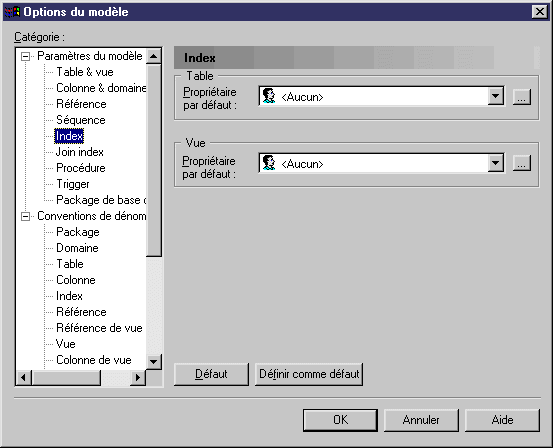553x448 pixels.
Task: Collapse the Conventions de dénomination node
Action: pyautogui.click(x=25, y=216)
